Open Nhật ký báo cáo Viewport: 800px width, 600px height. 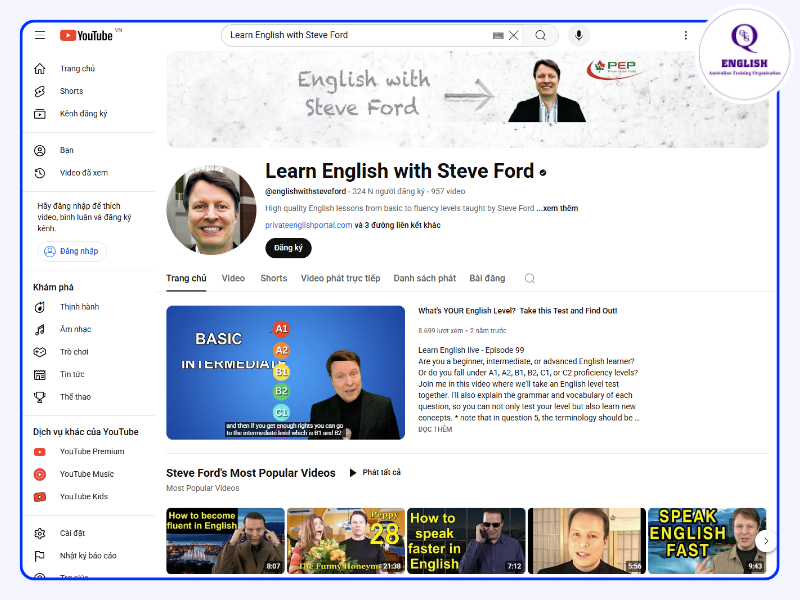point(89,556)
